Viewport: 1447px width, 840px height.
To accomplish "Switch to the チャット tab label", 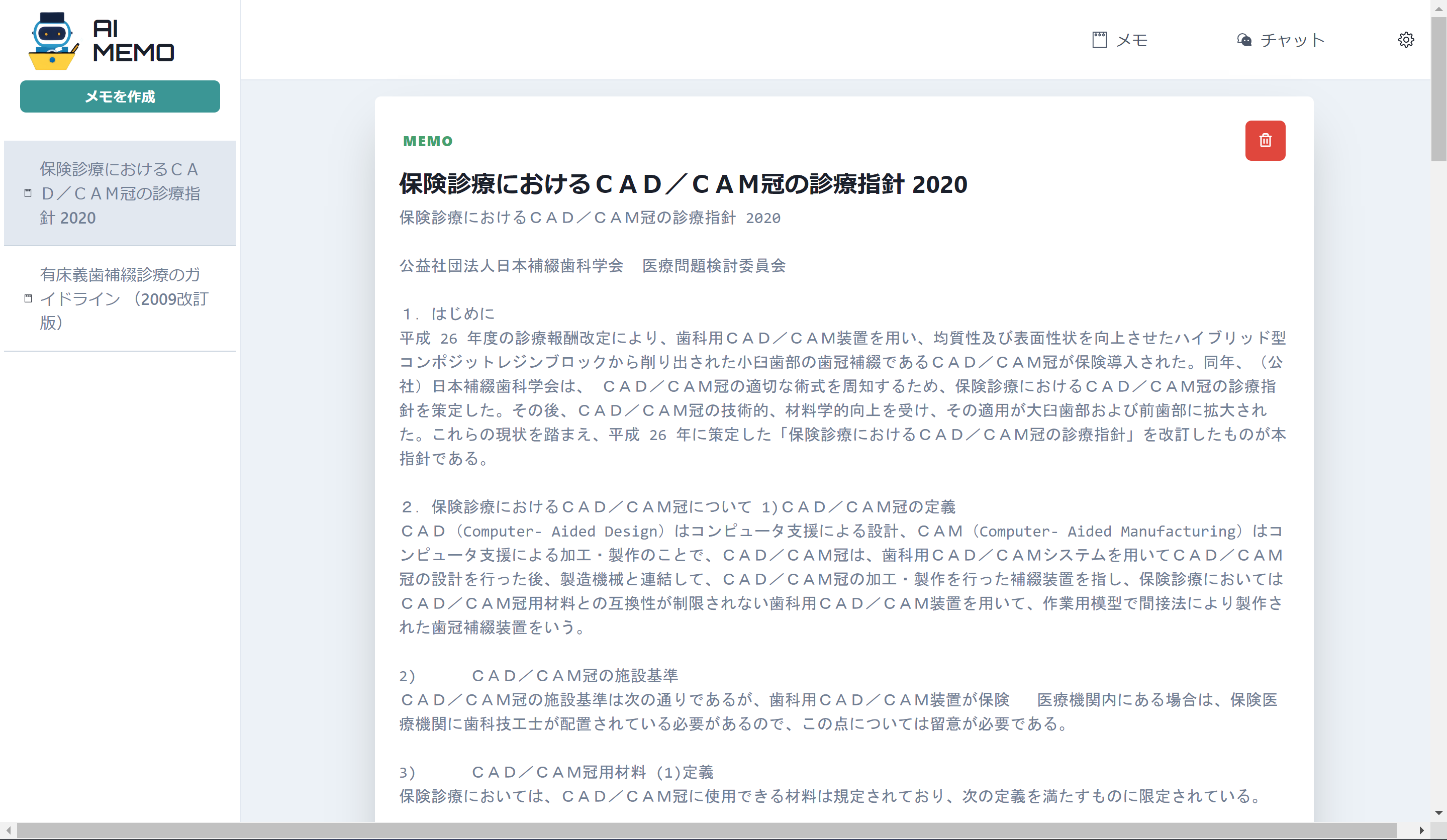I will pyautogui.click(x=1292, y=40).
